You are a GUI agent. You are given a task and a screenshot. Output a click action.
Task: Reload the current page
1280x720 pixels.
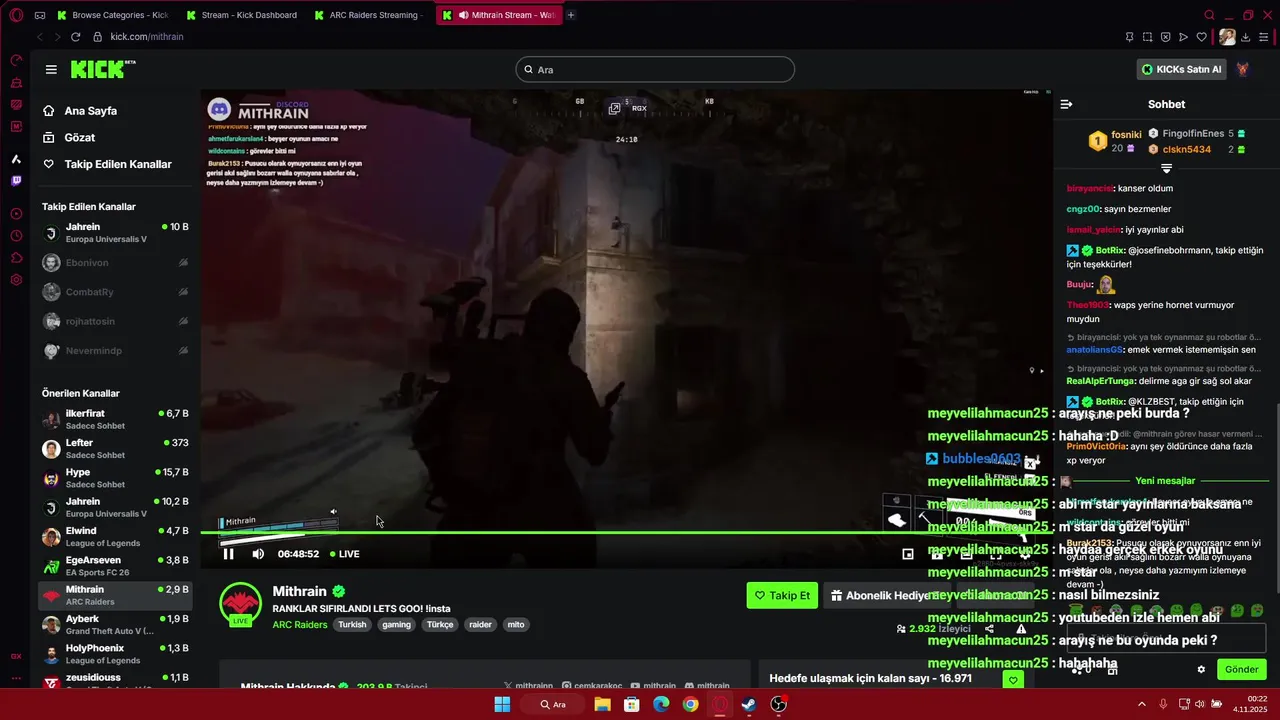click(x=75, y=37)
